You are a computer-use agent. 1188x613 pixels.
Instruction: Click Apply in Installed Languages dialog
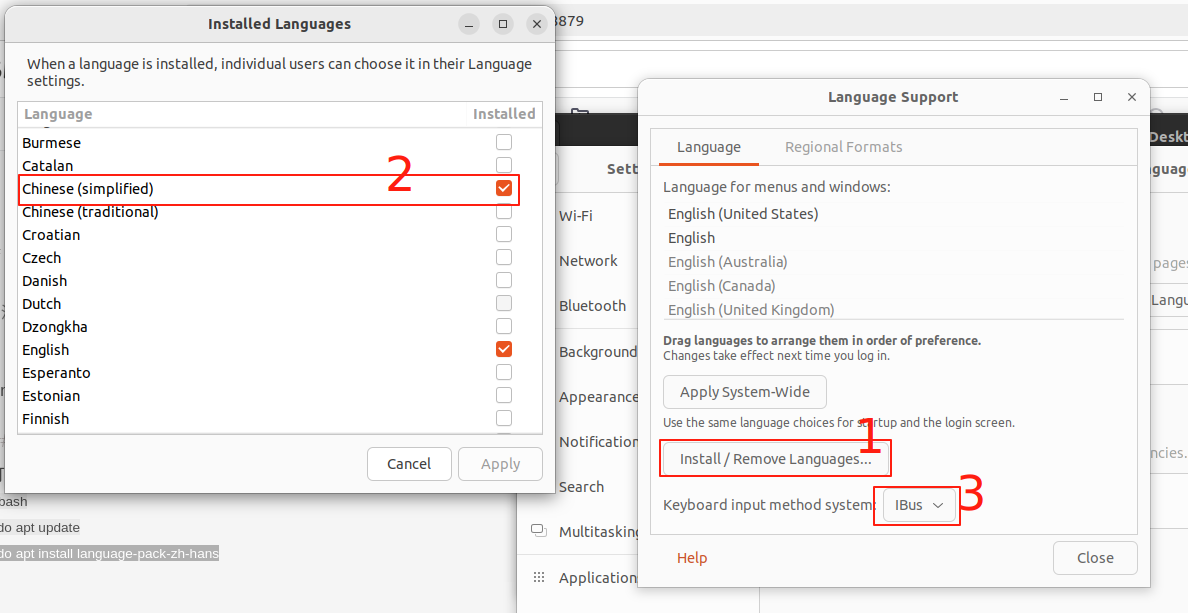pos(500,464)
